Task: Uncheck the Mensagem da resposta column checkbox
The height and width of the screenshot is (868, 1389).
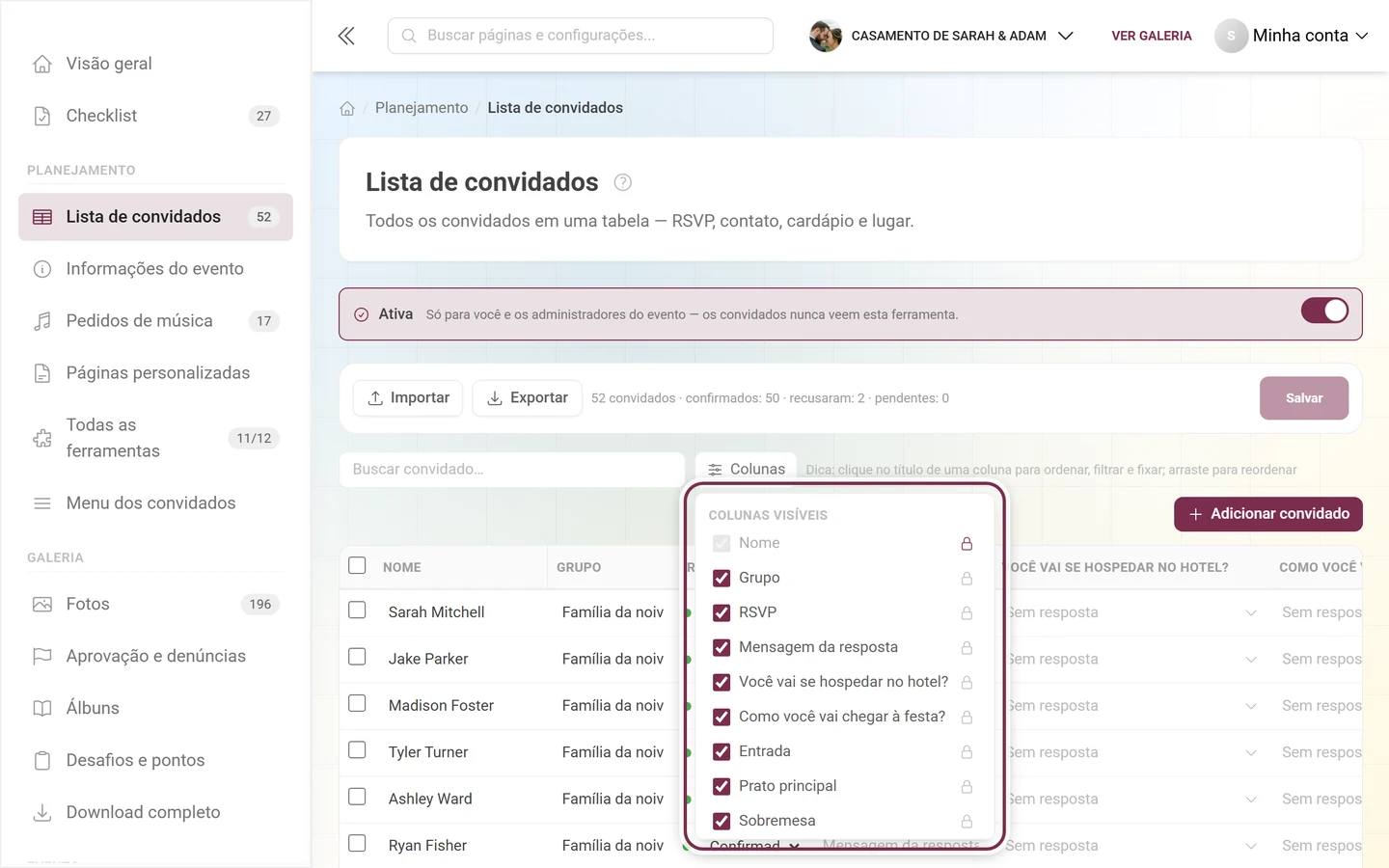Action: [722, 647]
